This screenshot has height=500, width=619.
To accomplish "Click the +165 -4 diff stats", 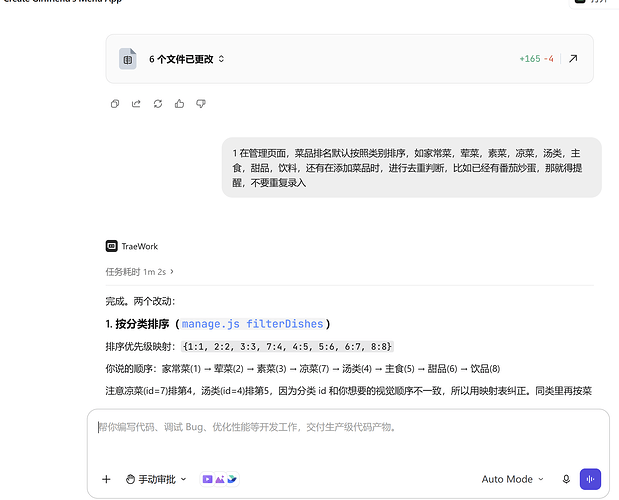I will pos(536,59).
